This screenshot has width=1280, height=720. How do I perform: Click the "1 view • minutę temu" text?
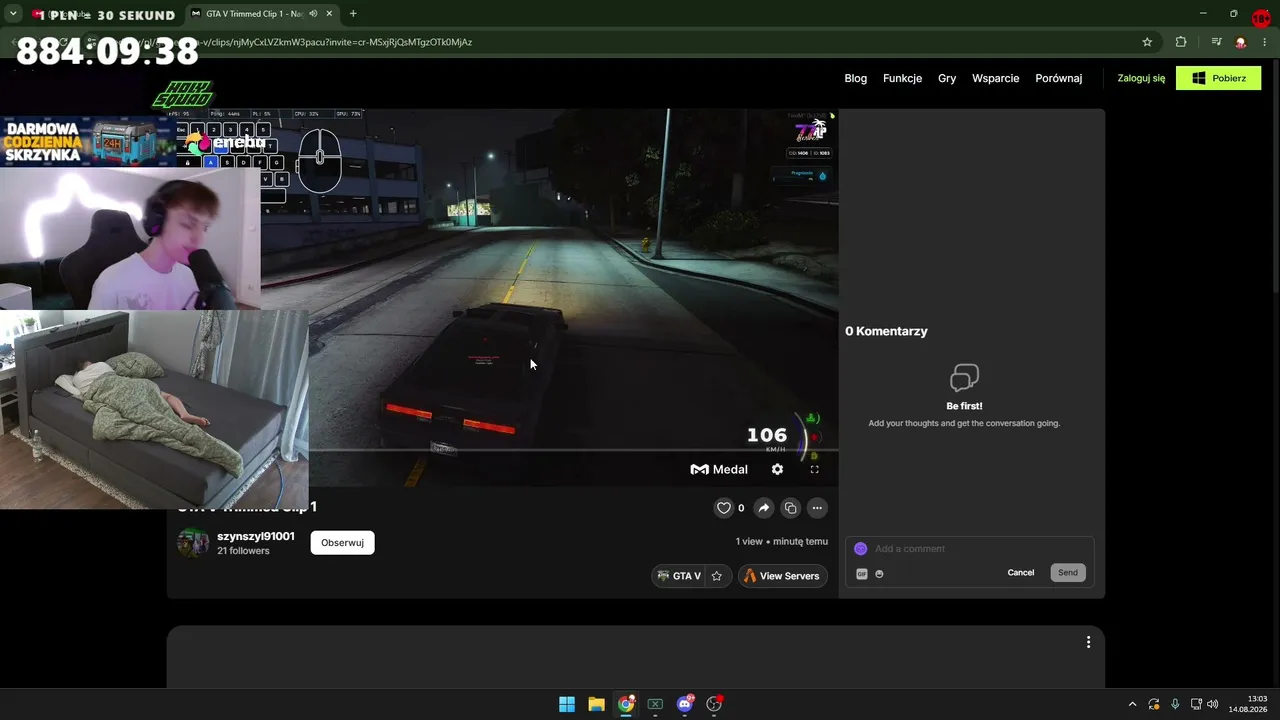coord(782,542)
